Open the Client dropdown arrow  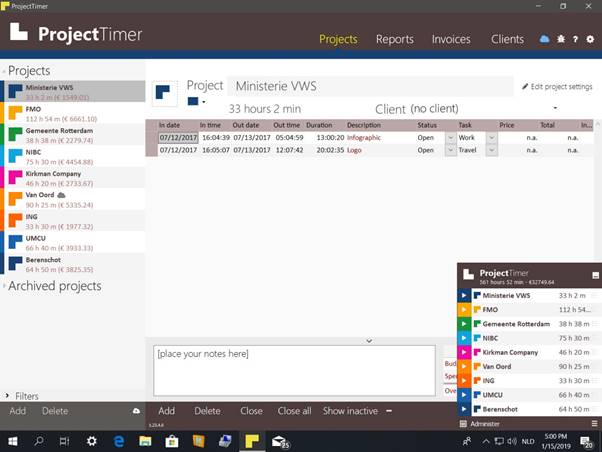tap(555, 108)
